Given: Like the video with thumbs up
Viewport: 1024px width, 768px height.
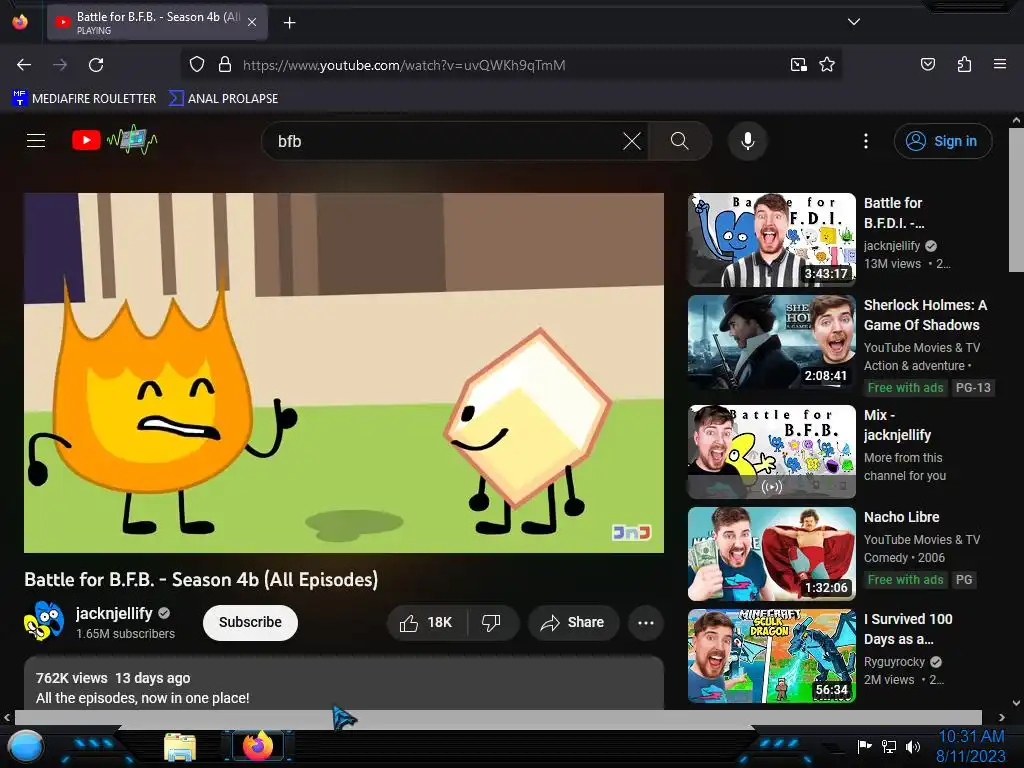Looking at the screenshot, I should 427,623.
